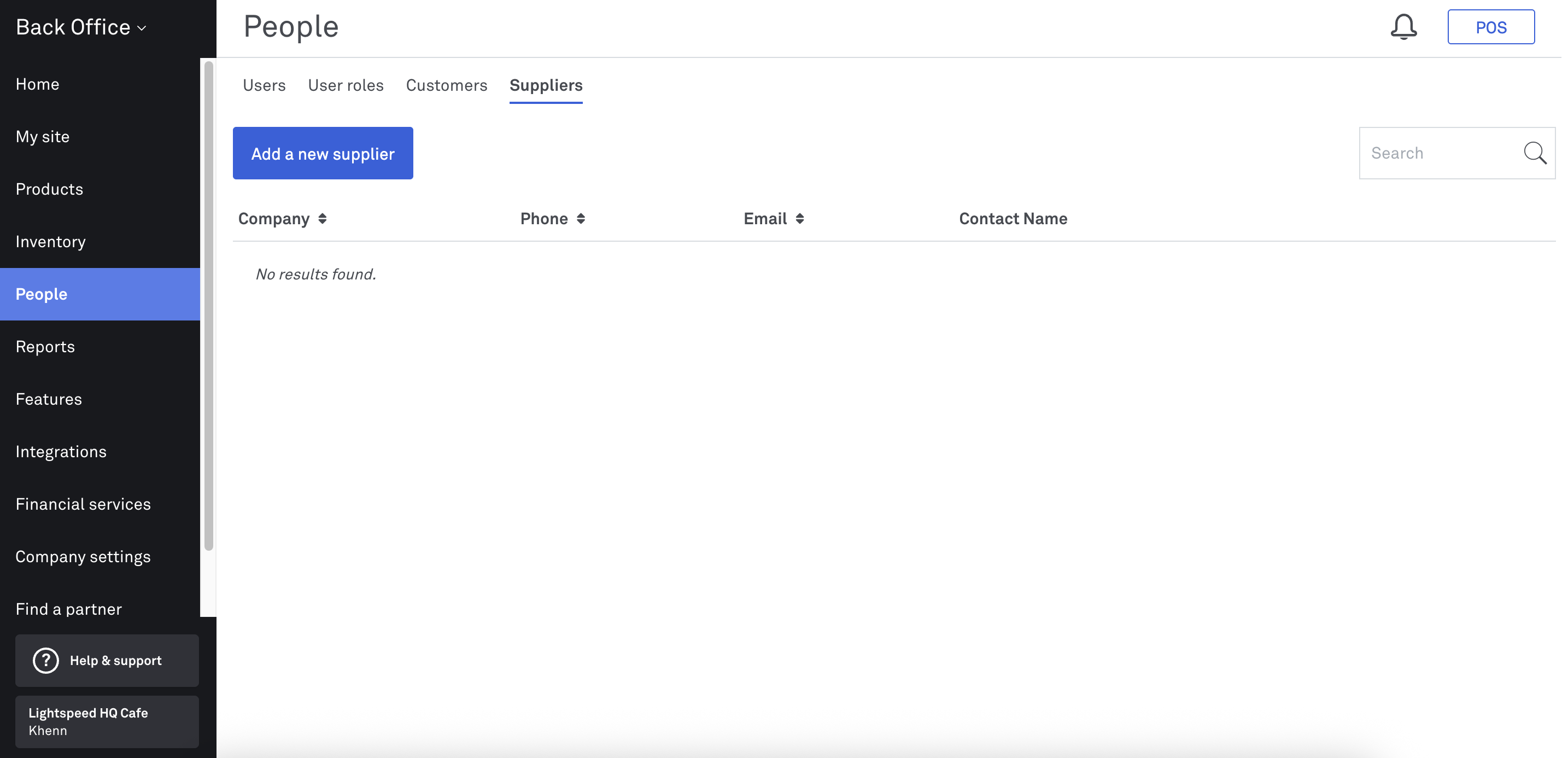
Task: Click Add a new supplier
Action: click(323, 154)
